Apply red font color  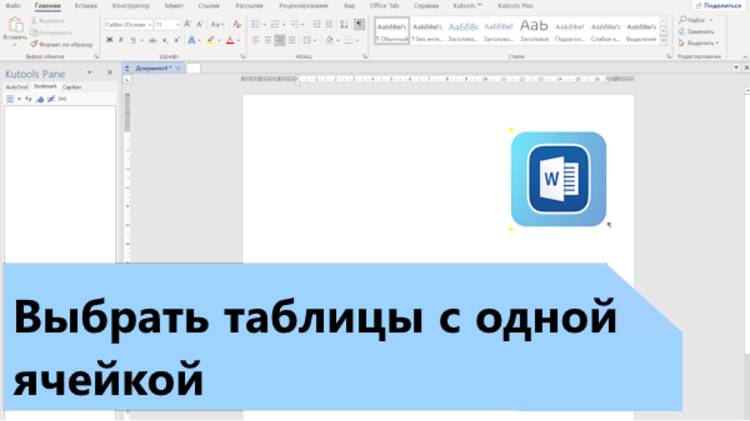[x=230, y=40]
